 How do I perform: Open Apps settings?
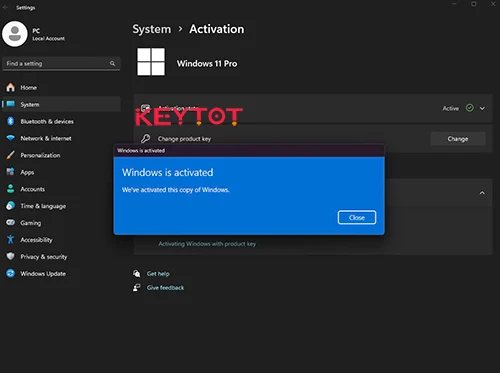[x=61, y=172]
